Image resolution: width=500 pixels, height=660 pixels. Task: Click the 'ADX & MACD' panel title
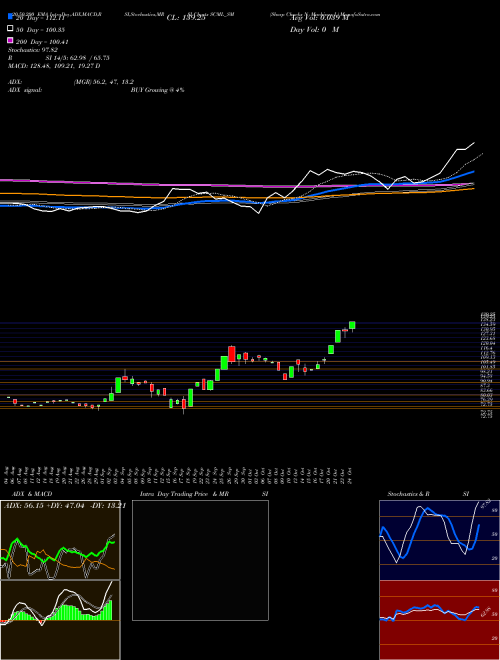(32, 494)
